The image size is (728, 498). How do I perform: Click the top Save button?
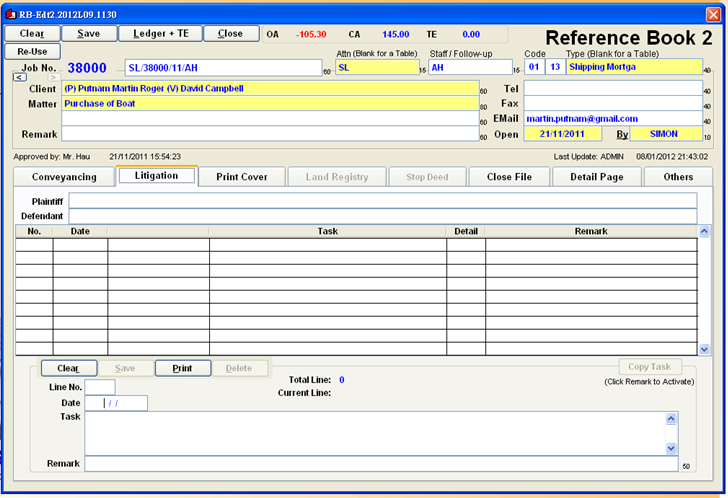point(89,33)
